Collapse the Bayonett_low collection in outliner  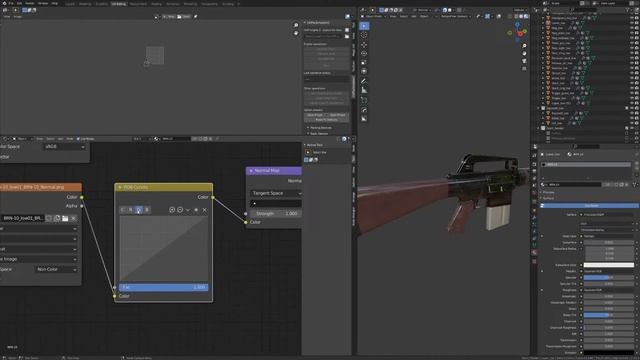539,108
